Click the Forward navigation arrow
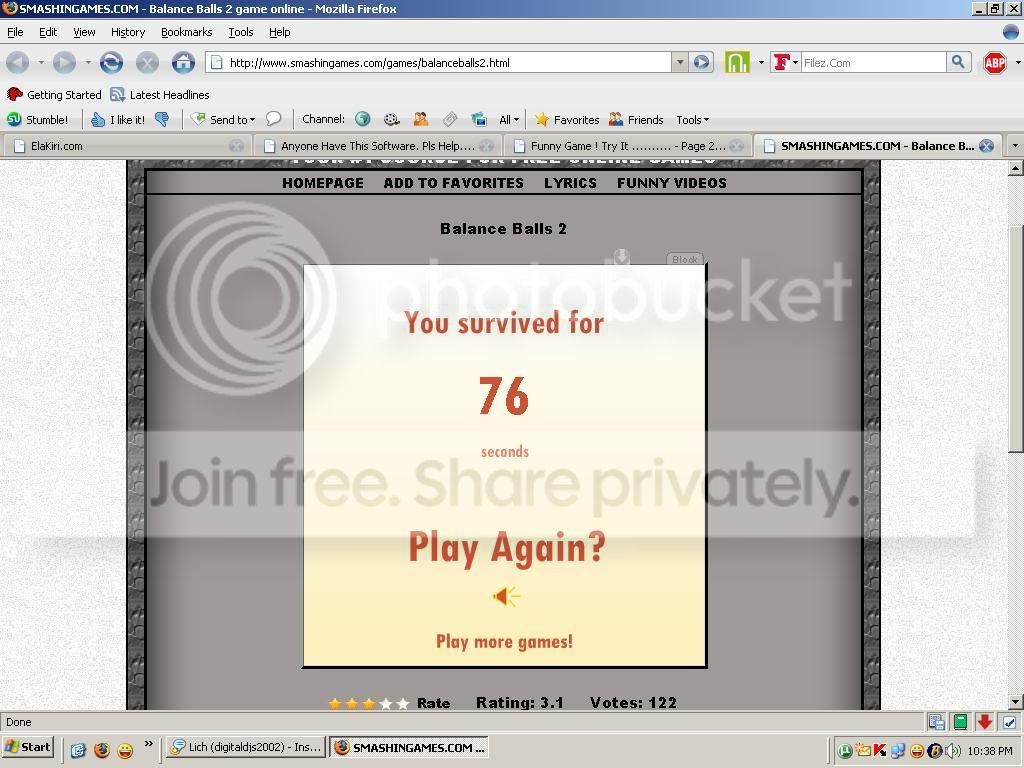The image size is (1024, 768). (x=64, y=63)
